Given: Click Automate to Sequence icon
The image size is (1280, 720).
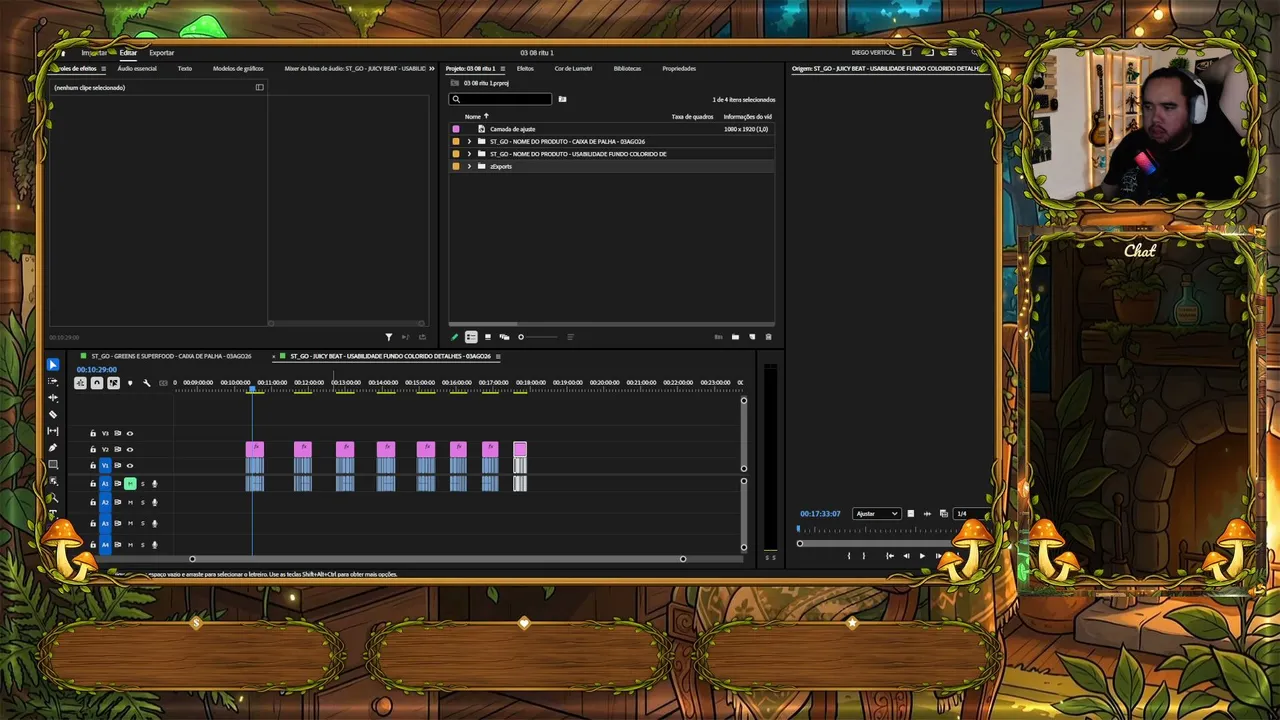Looking at the screenshot, I should pyautogui.click(x=718, y=337).
